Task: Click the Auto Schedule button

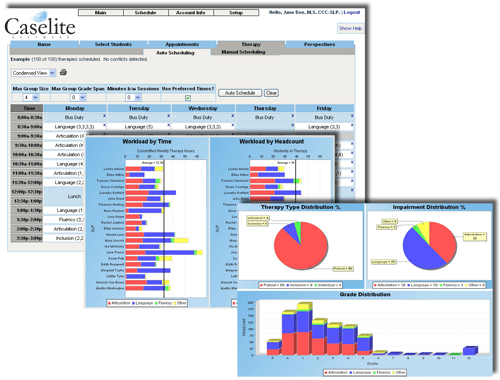Action: (x=240, y=93)
